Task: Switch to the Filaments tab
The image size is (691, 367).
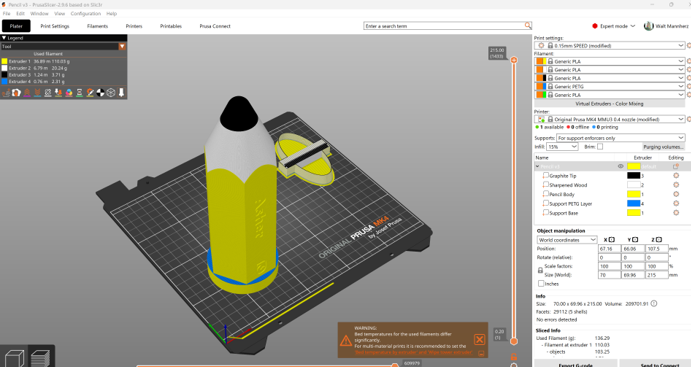Action: [97, 26]
